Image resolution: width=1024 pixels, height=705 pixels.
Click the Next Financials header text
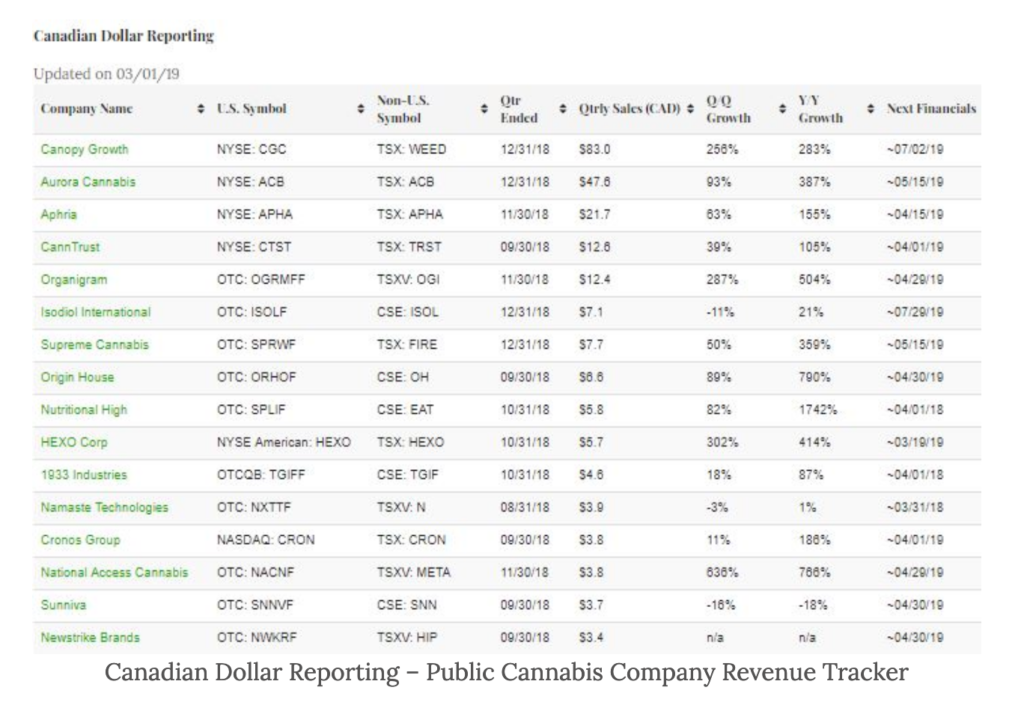click(931, 109)
